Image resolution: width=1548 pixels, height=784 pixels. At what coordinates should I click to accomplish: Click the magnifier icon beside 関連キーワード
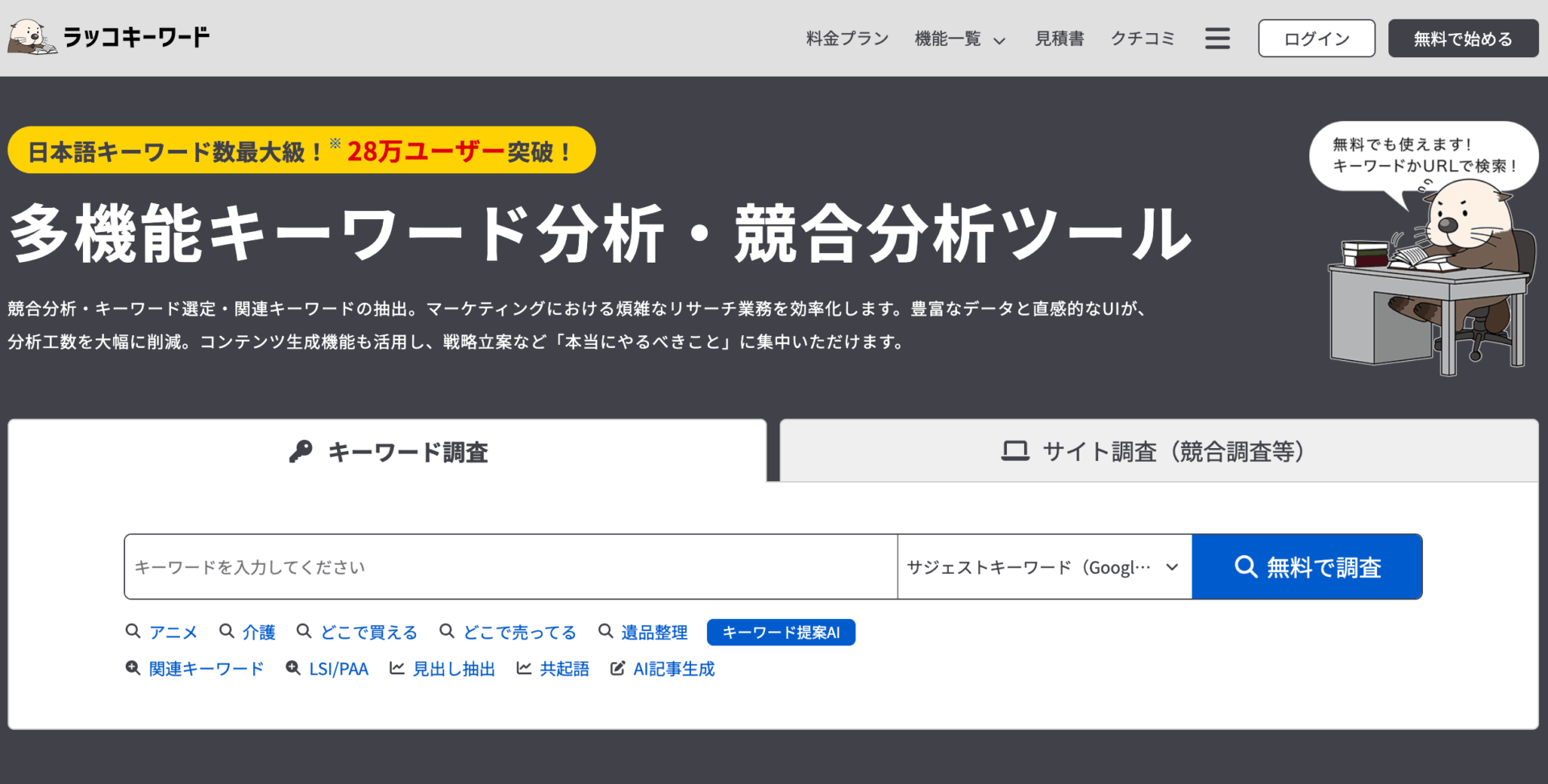click(x=131, y=668)
